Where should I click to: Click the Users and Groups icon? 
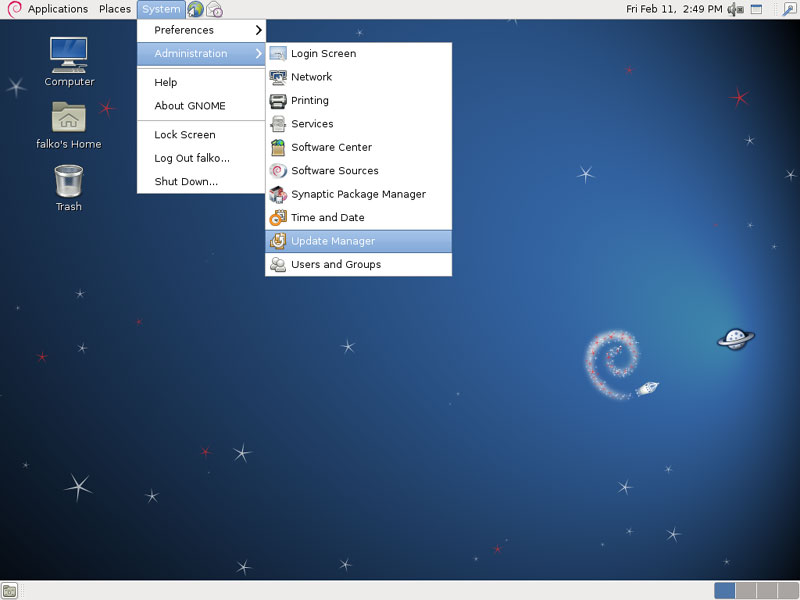coord(278,264)
